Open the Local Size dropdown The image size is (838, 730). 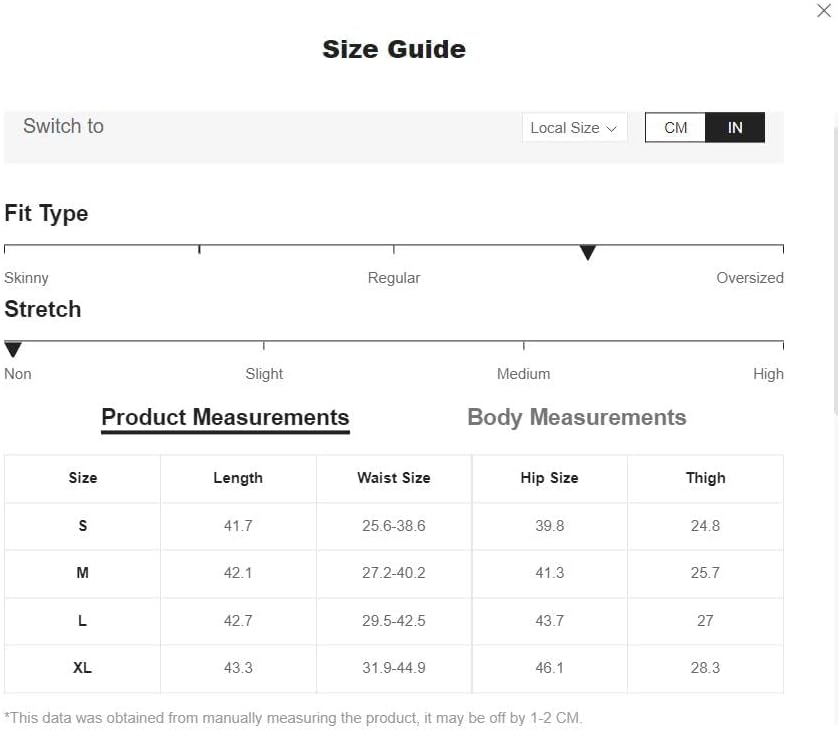pos(574,128)
